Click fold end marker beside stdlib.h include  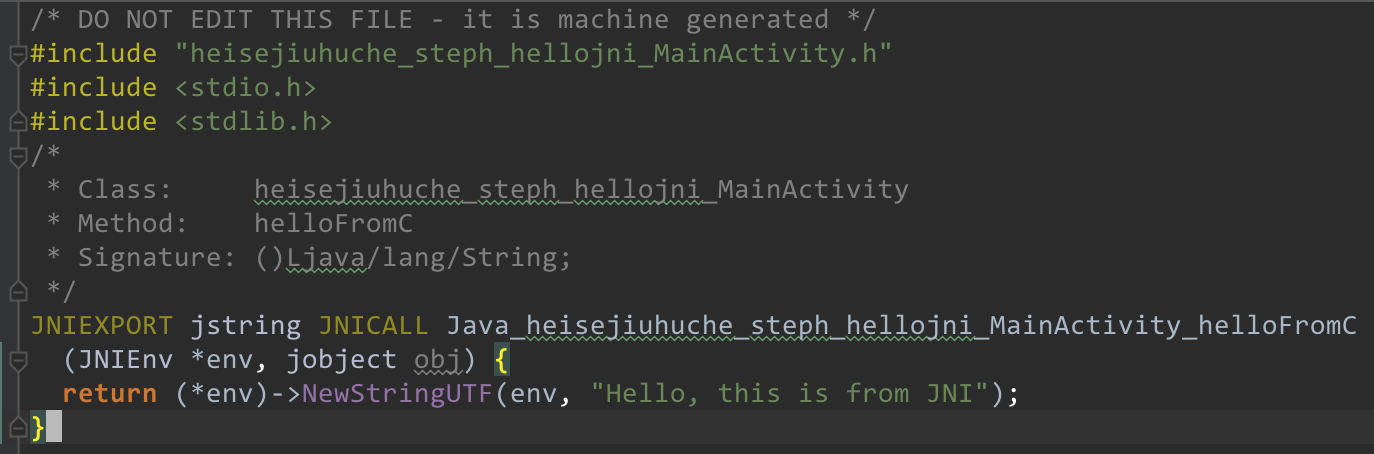pyautogui.click(x=16, y=121)
